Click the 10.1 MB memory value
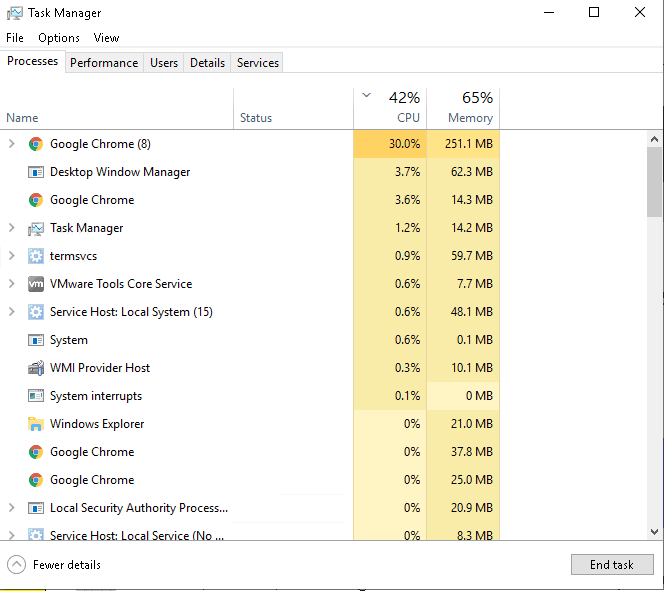This screenshot has width=664, height=591. [x=472, y=367]
